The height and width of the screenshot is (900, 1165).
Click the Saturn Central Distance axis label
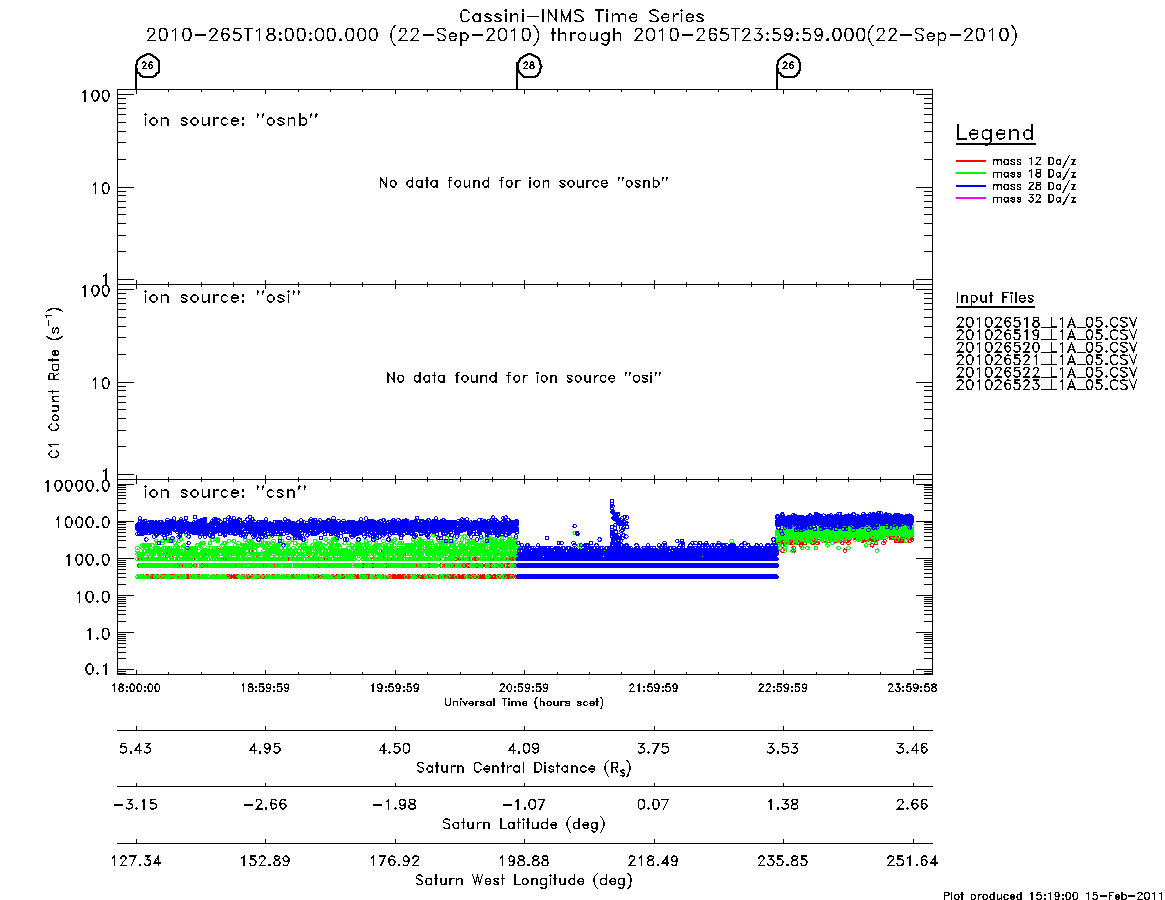pyautogui.click(x=524, y=768)
